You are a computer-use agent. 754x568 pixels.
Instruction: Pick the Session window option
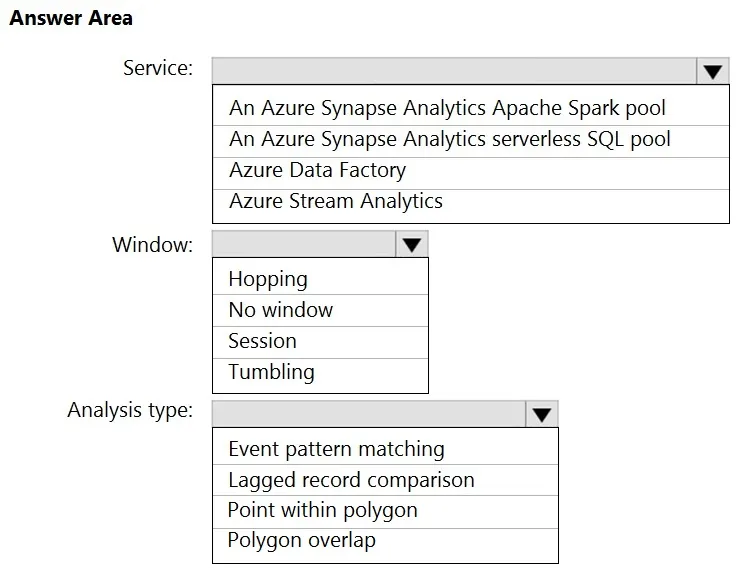[320, 342]
